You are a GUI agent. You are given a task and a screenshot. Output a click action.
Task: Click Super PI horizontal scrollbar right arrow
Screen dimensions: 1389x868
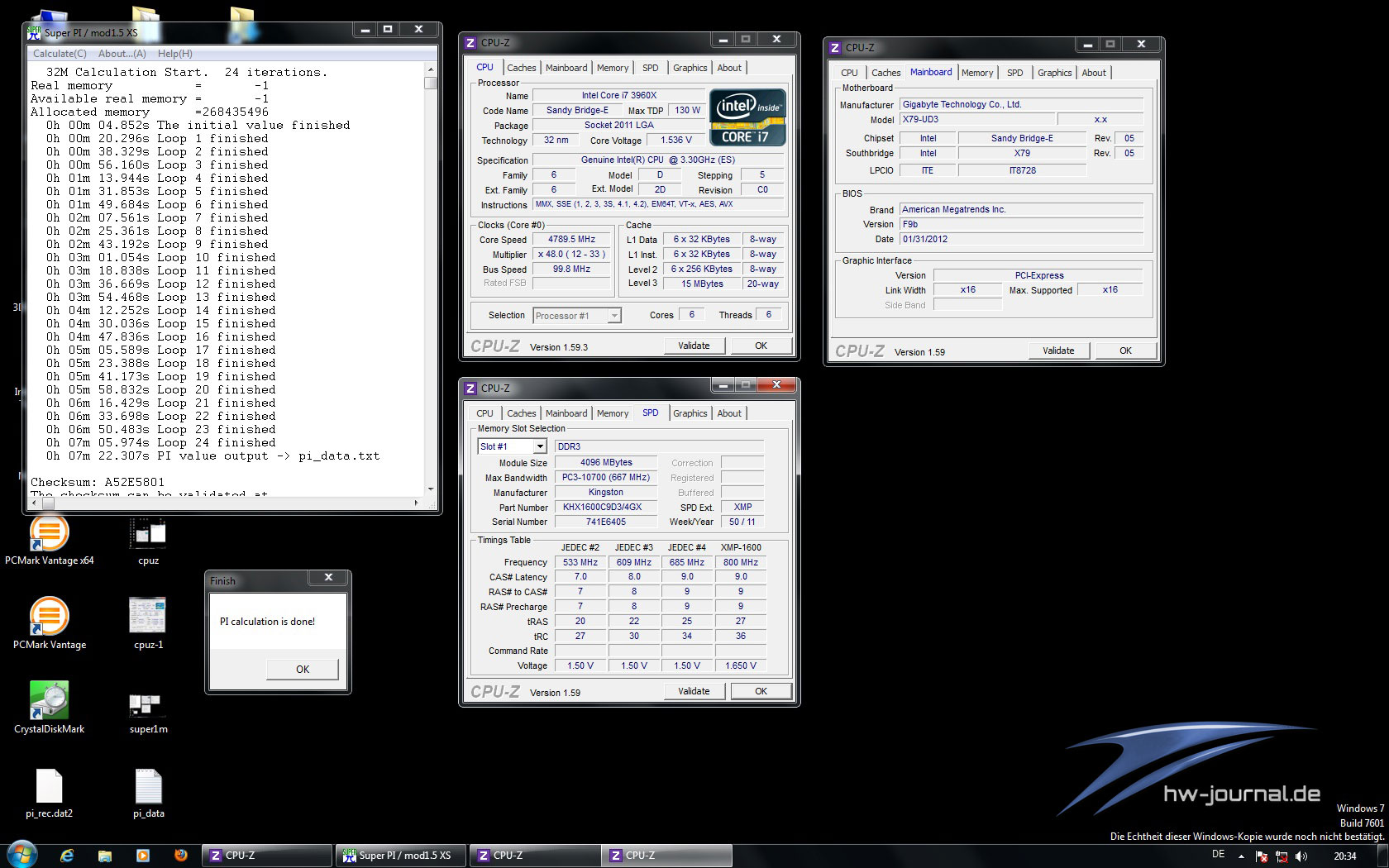point(416,502)
